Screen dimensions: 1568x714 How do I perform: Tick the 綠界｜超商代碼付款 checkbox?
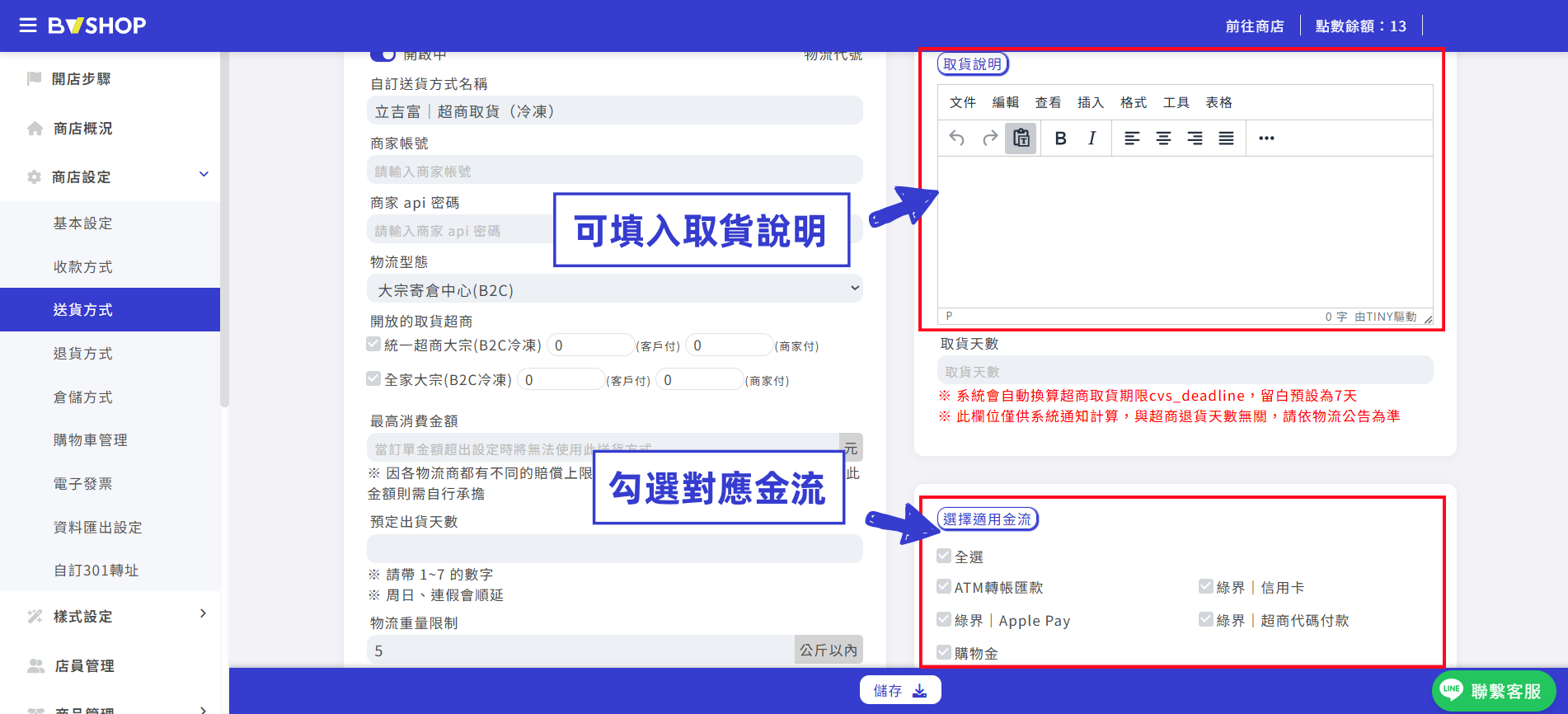coord(1206,619)
